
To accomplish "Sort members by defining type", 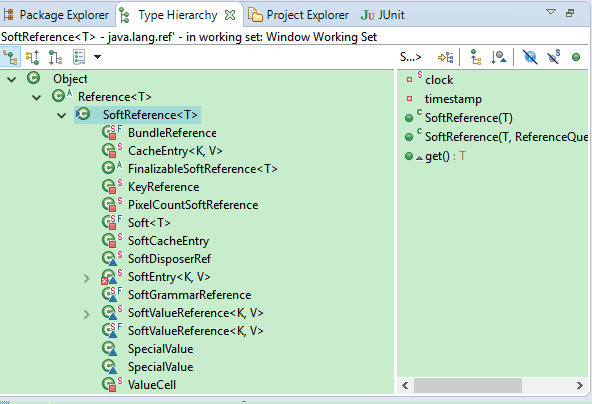I will (x=498, y=57).
